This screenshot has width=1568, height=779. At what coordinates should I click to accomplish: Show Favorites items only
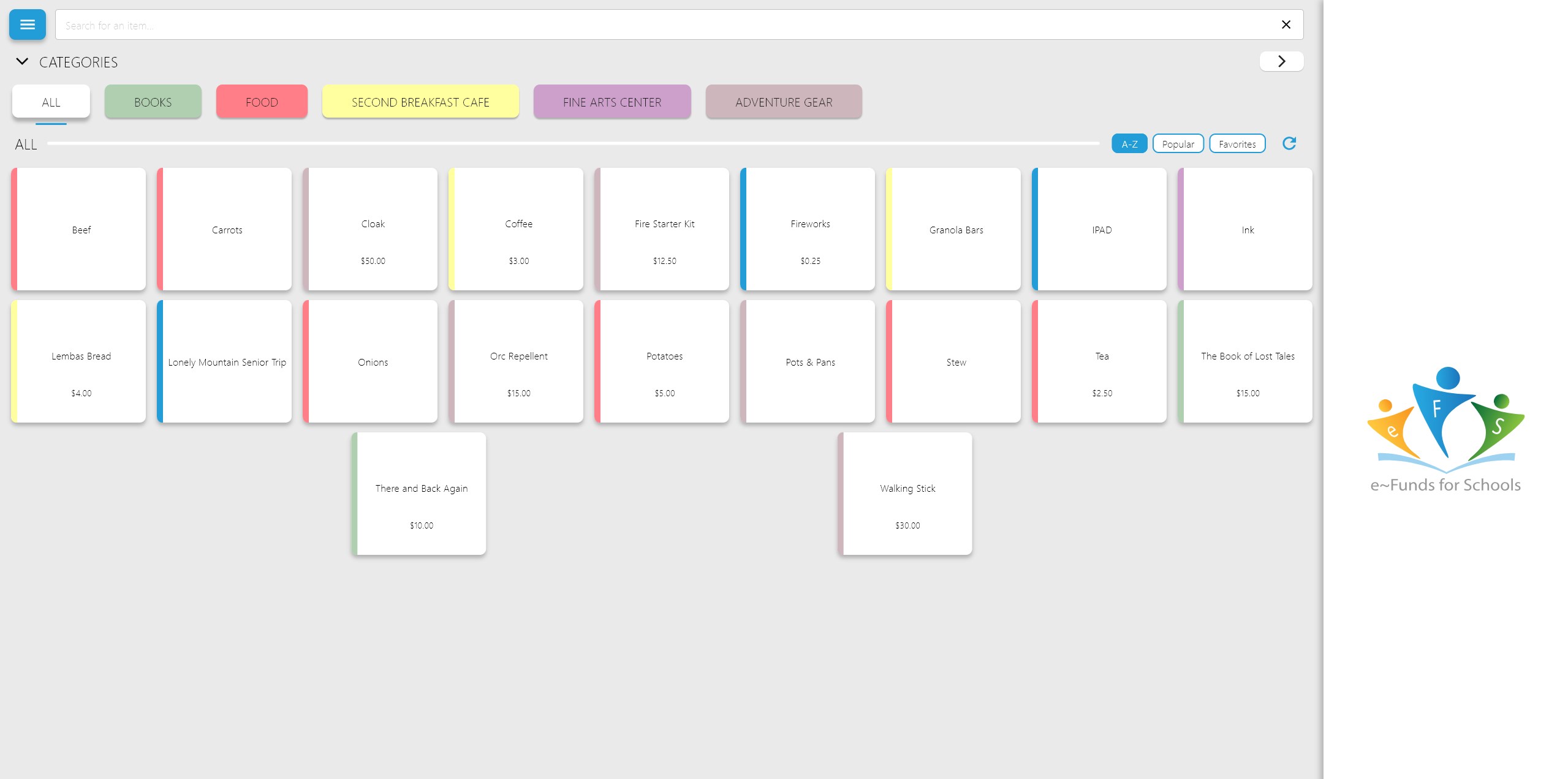[1237, 144]
